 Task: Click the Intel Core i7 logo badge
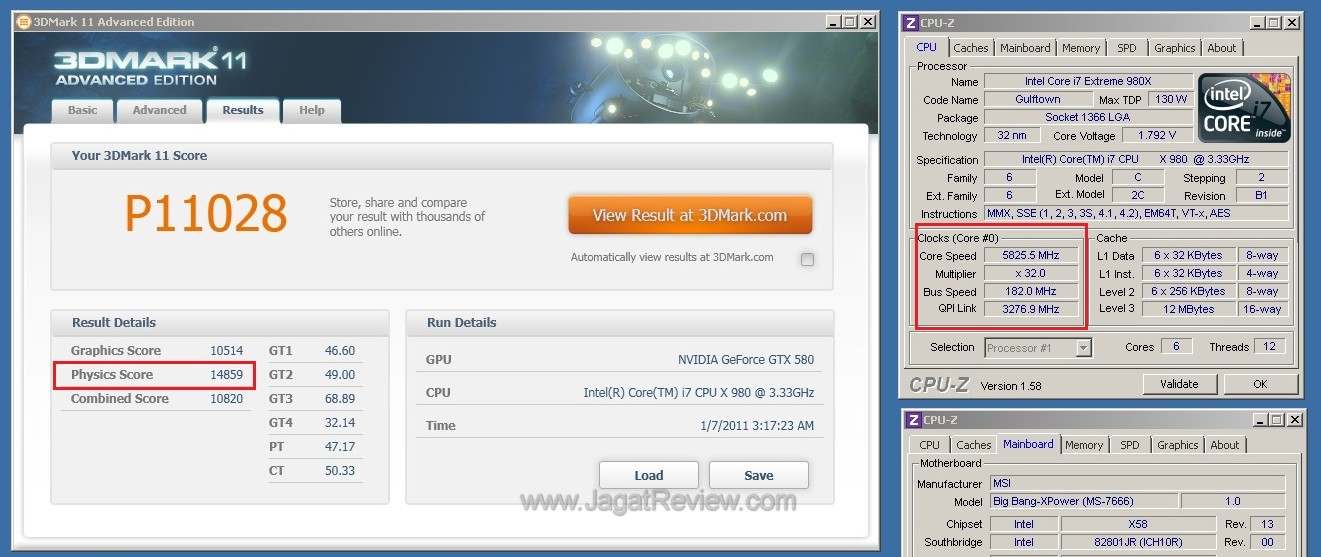(1244, 108)
